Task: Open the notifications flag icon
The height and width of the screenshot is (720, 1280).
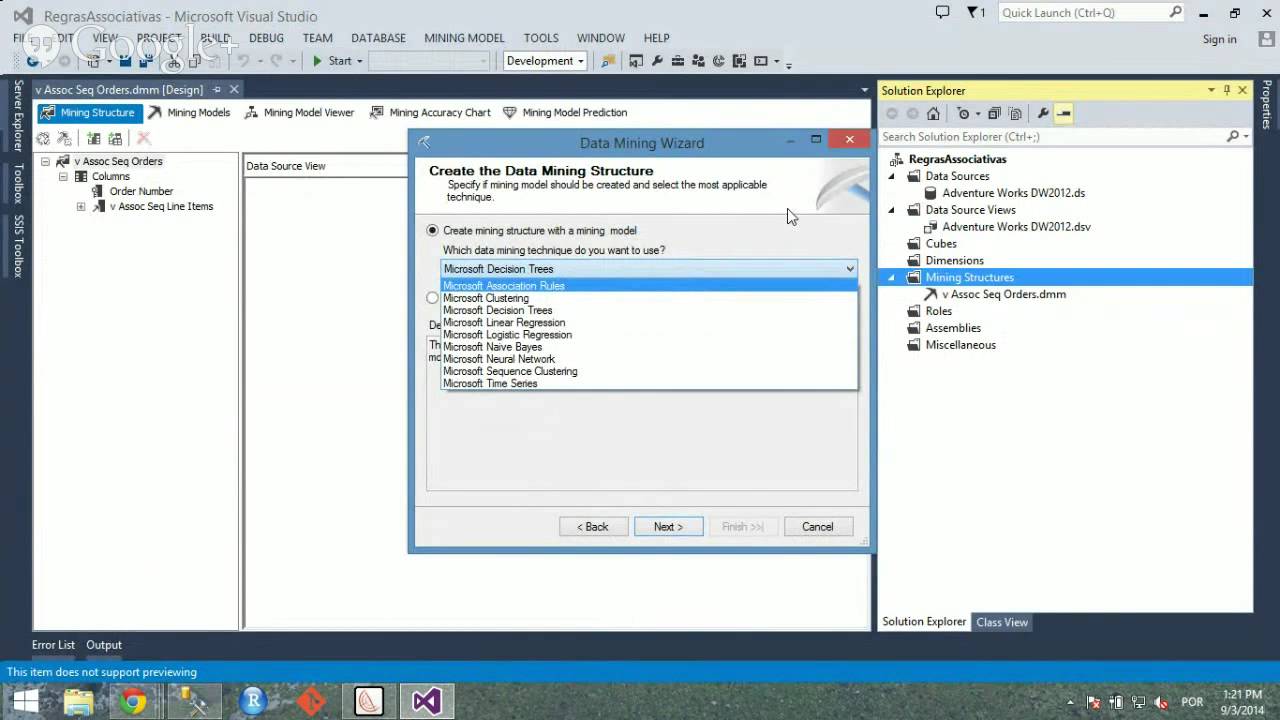Action: click(x=976, y=13)
